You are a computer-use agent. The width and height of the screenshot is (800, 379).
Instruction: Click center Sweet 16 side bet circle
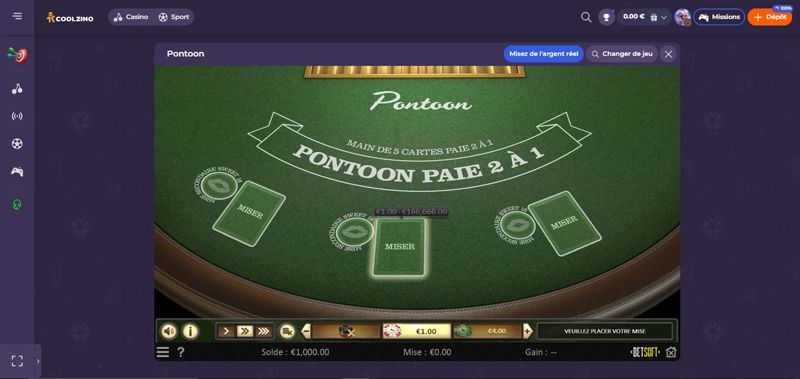355,233
